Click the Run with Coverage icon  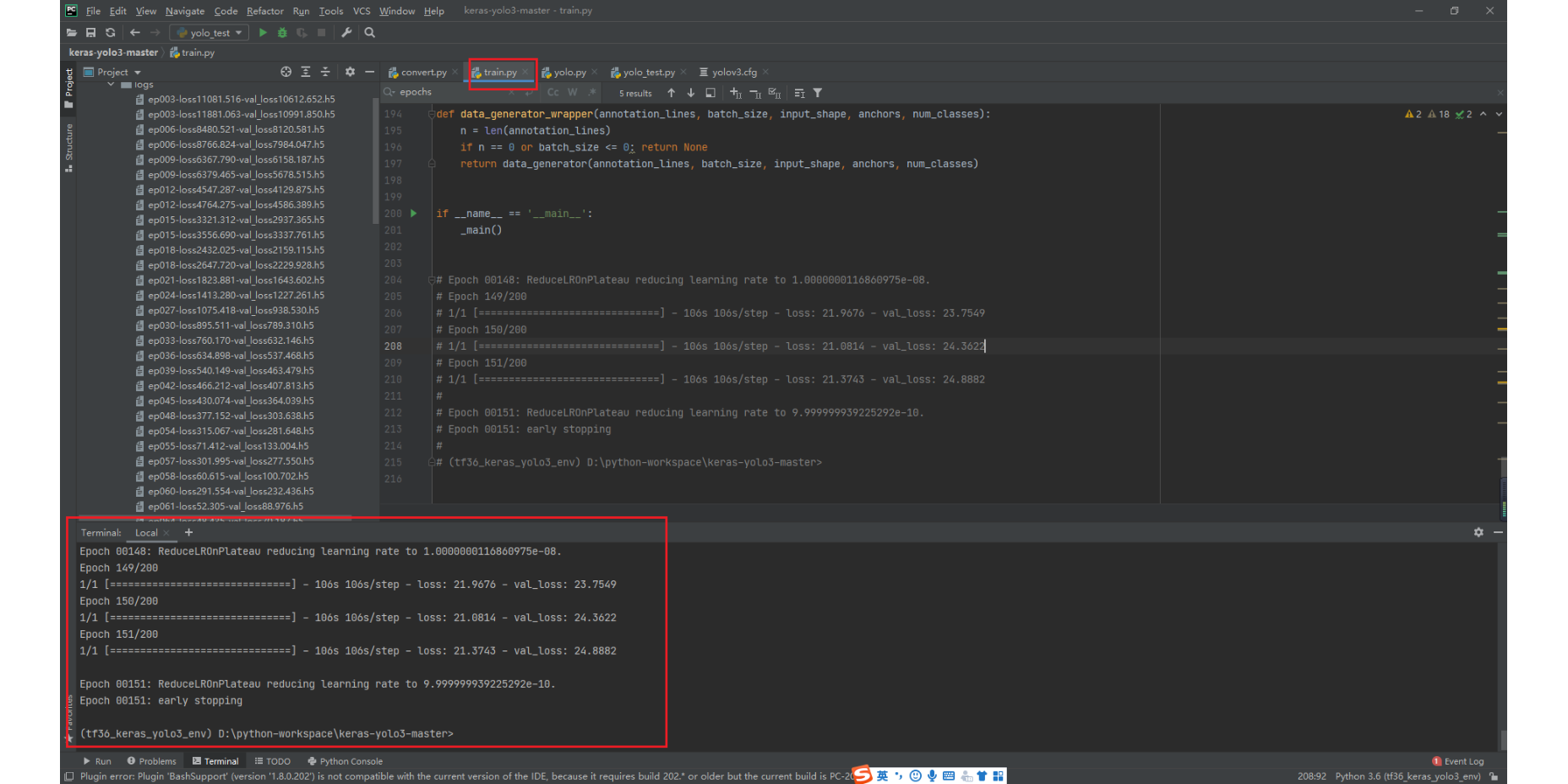(302, 33)
